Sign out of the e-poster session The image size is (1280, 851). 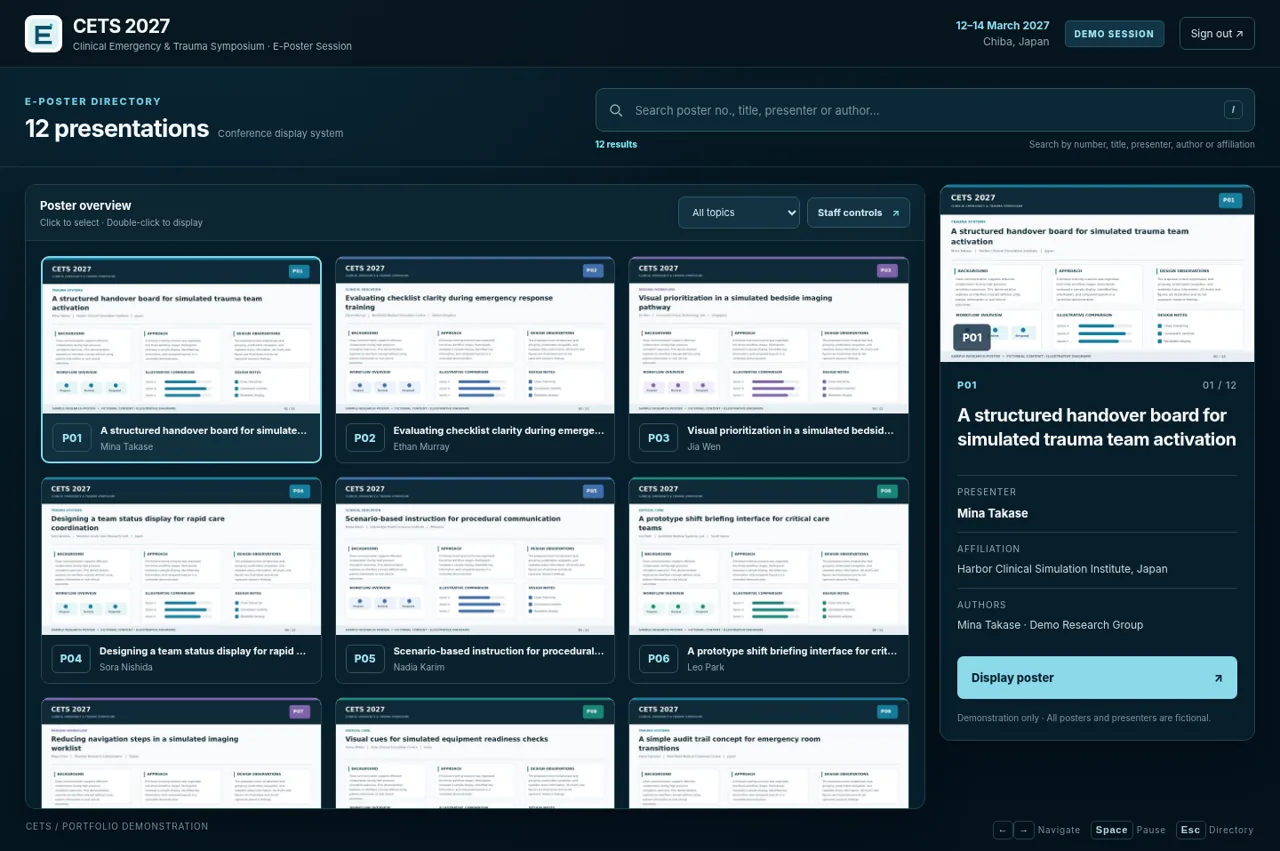point(1217,34)
